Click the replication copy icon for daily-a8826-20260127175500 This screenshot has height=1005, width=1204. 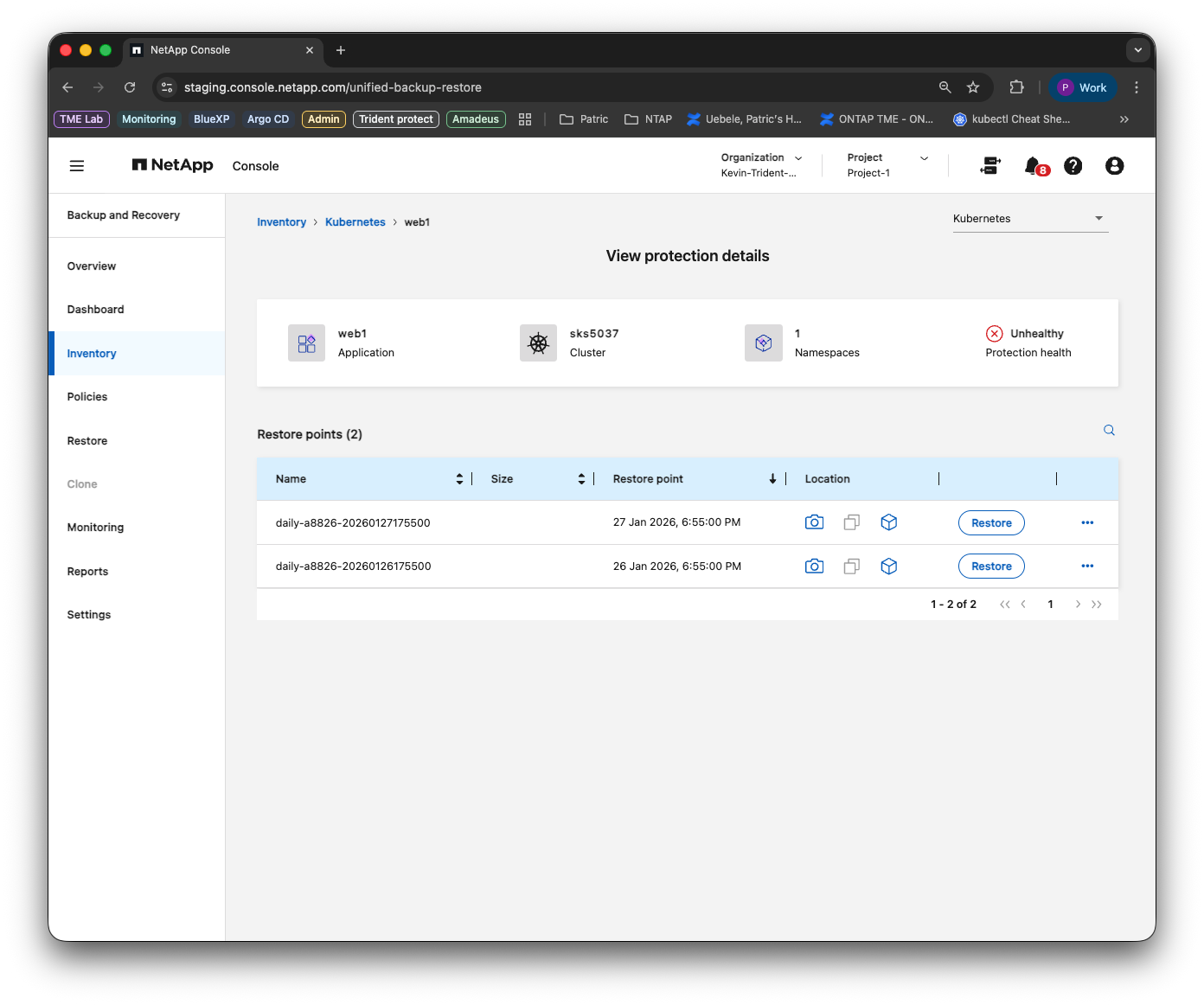(x=851, y=522)
